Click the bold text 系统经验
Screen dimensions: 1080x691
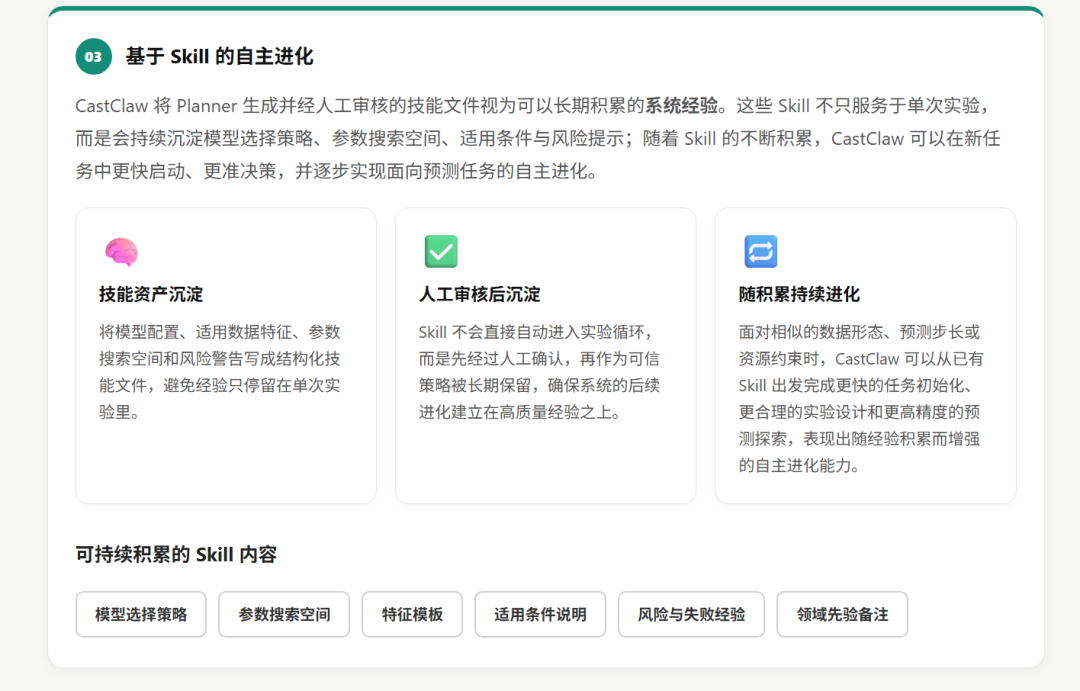coord(681,106)
